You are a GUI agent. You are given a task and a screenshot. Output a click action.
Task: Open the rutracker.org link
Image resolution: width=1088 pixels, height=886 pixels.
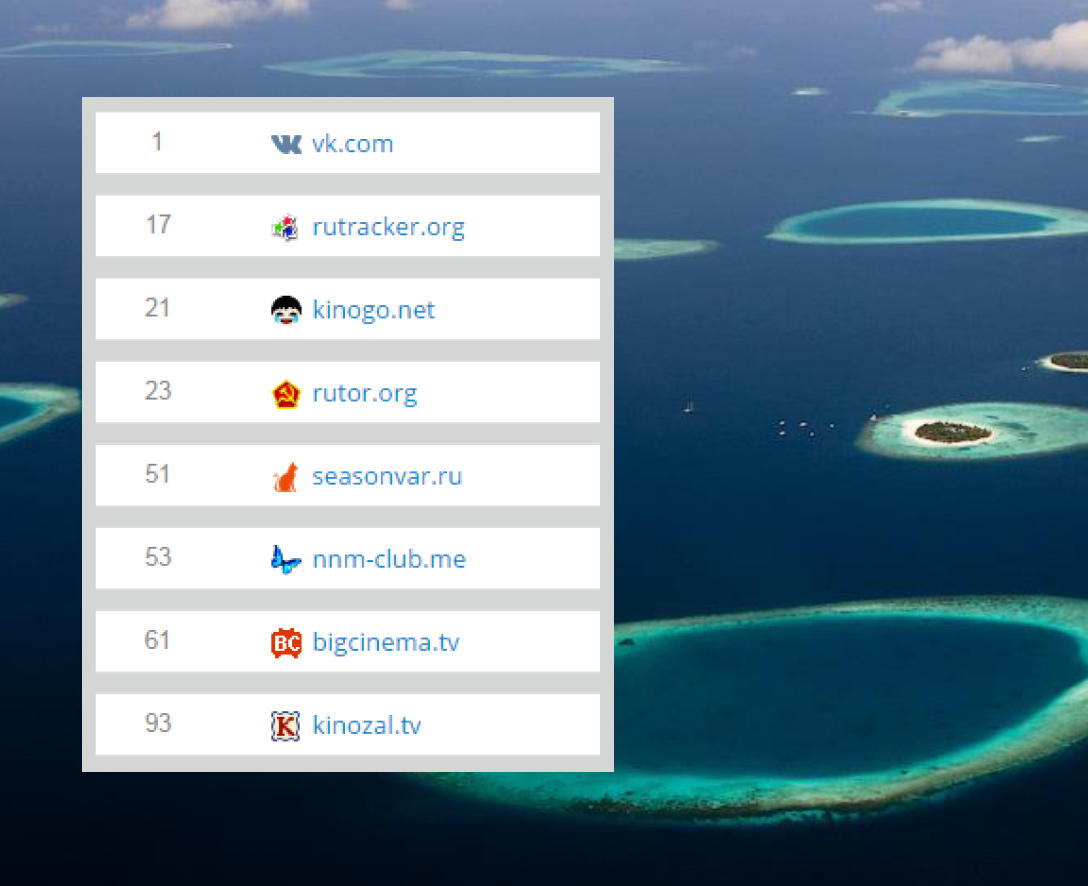pyautogui.click(x=389, y=228)
